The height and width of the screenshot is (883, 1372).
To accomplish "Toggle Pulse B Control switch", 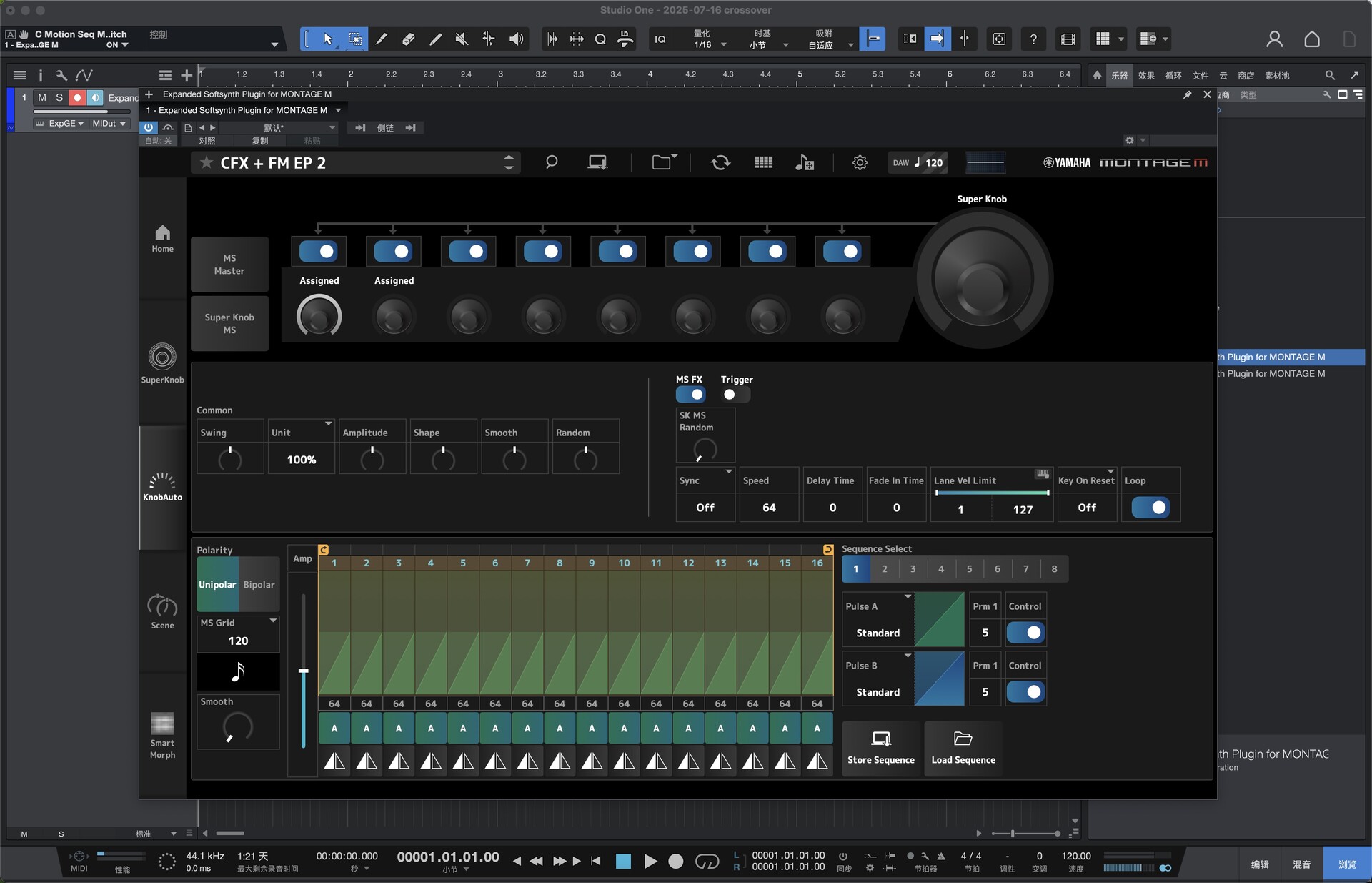I will pyautogui.click(x=1025, y=692).
